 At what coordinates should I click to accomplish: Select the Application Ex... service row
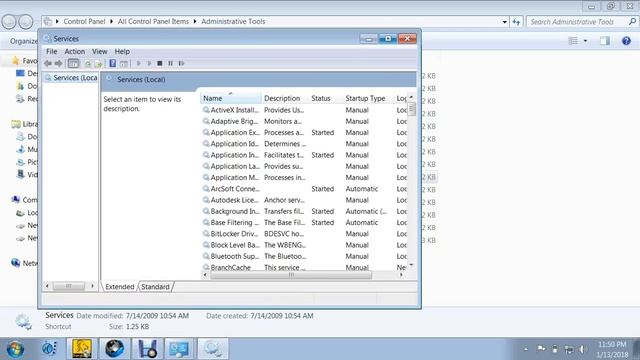point(304,132)
